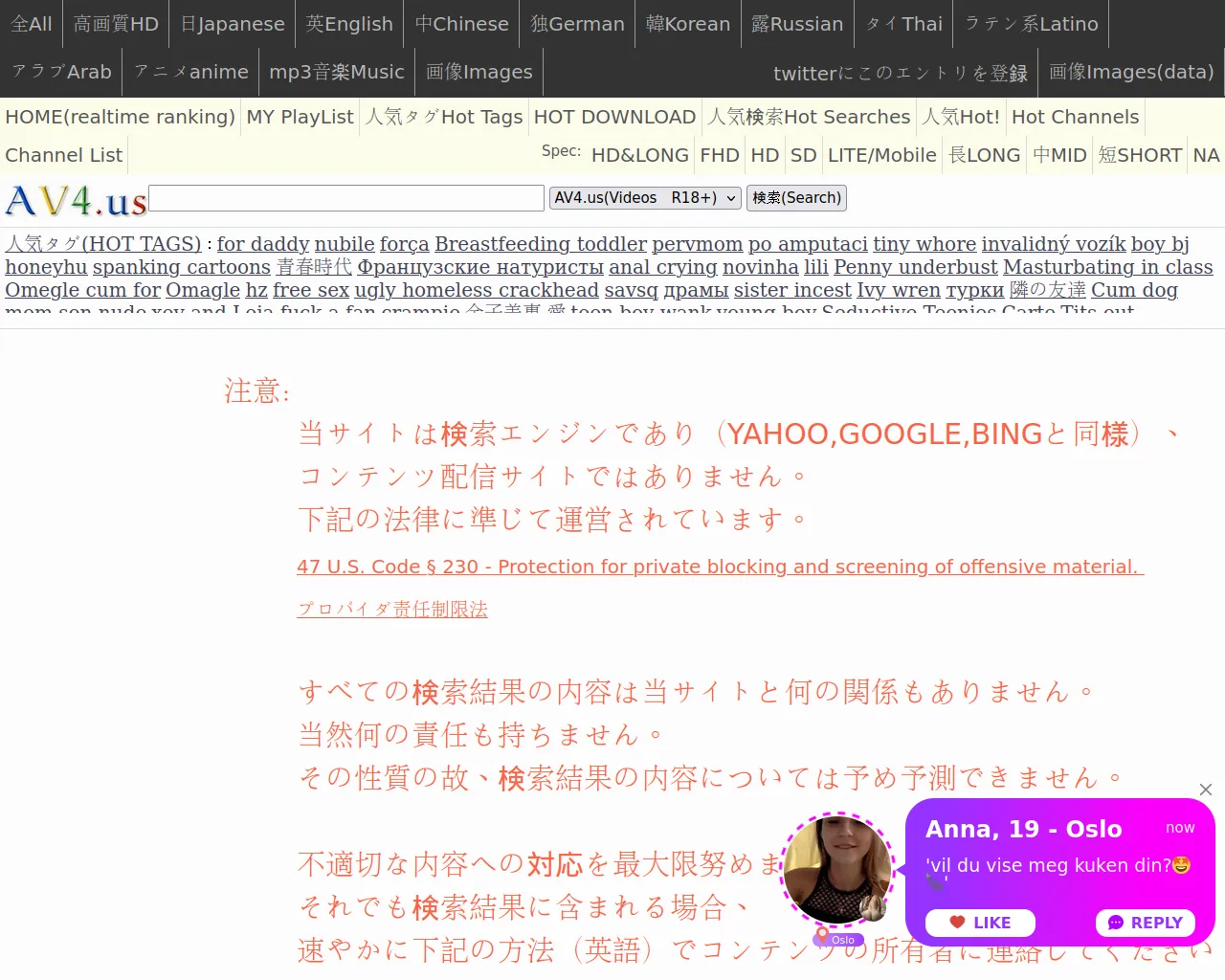Click the search text input field

click(x=346, y=198)
